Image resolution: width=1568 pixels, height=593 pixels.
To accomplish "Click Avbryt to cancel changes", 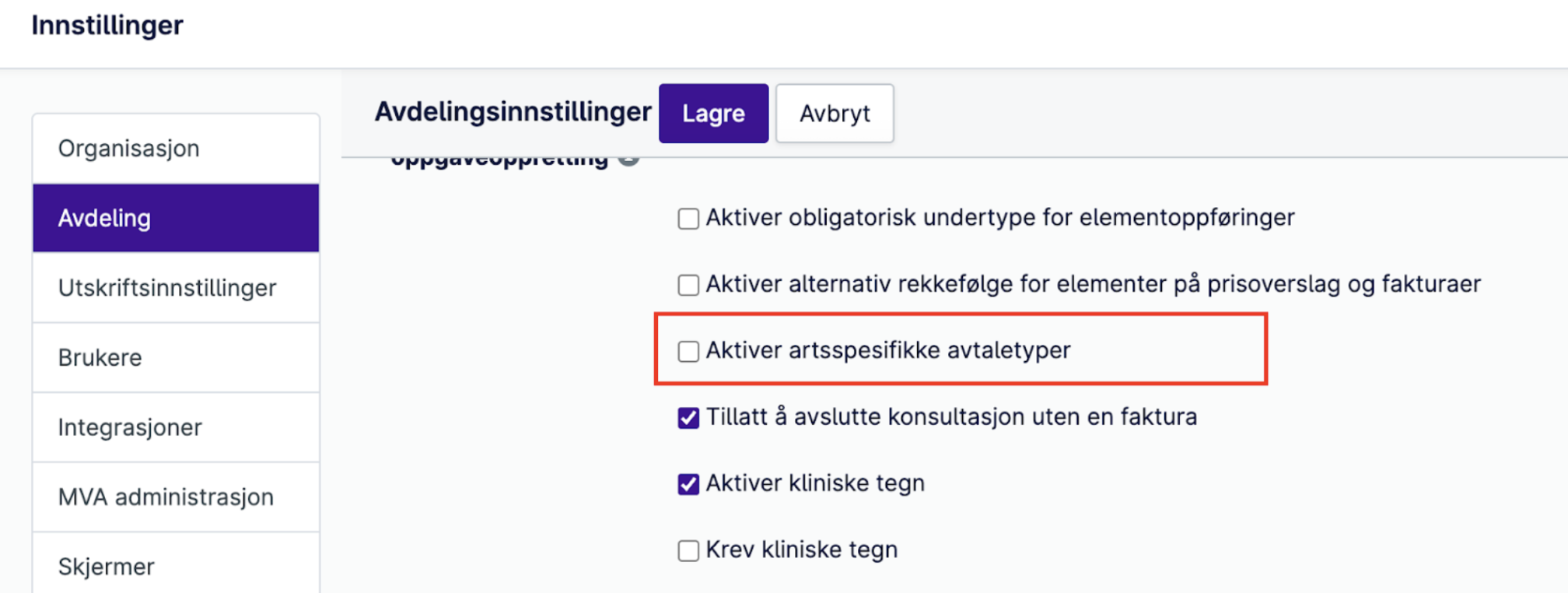I will [x=835, y=114].
